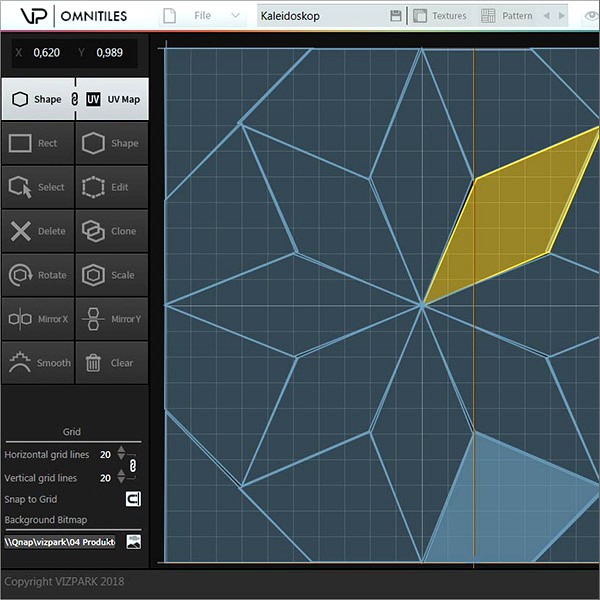Use the Clone tool
The width and height of the screenshot is (600, 600).
click(111, 231)
